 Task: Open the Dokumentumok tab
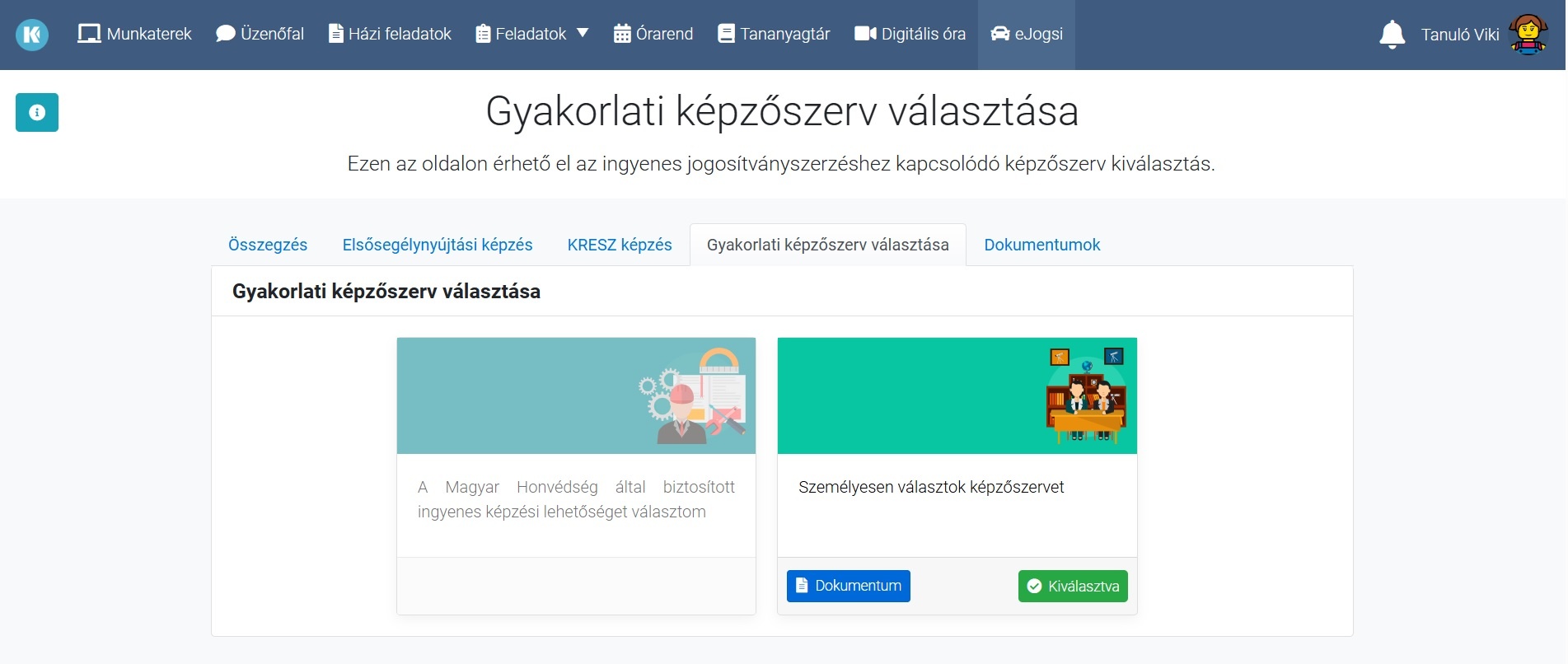point(1042,245)
